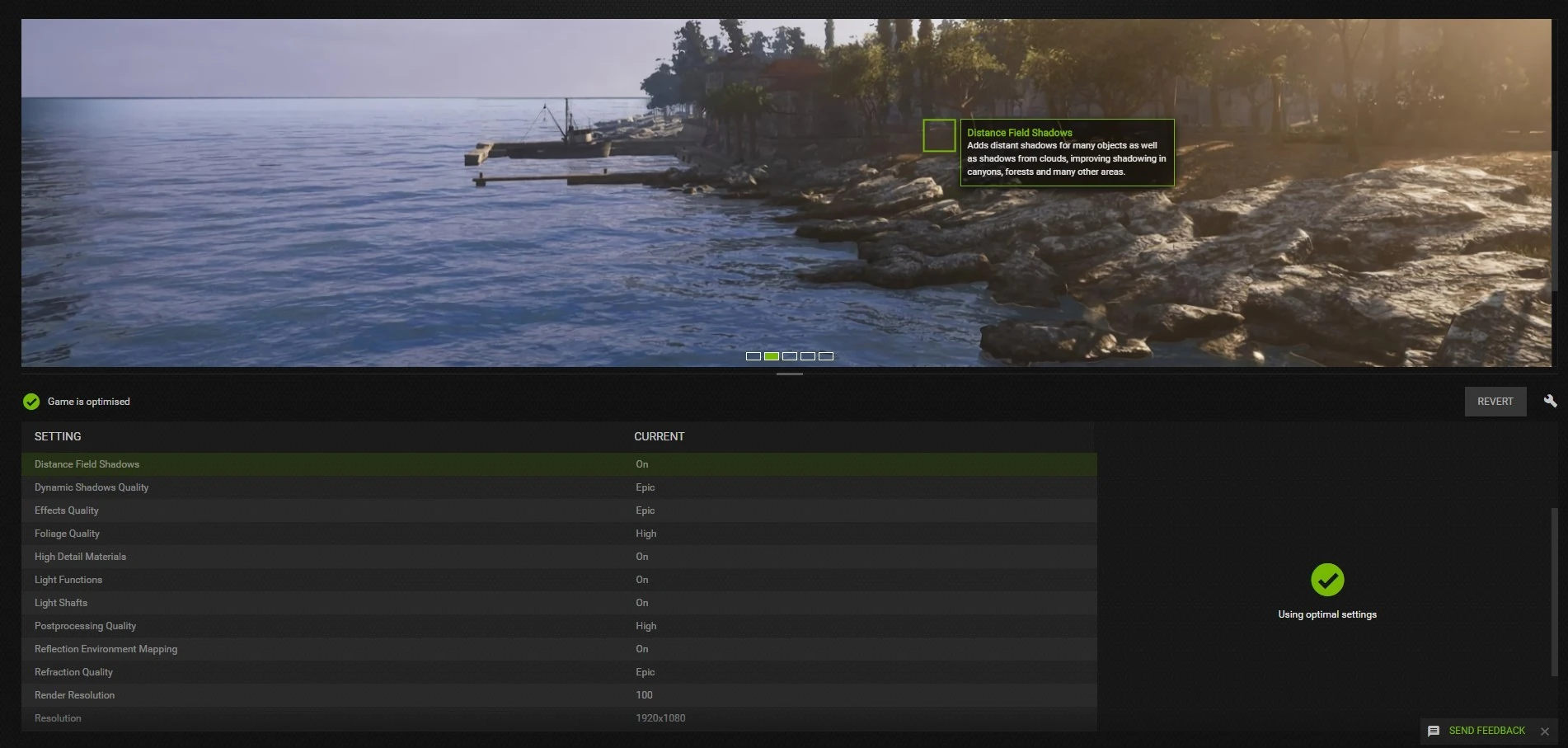Jump to the fourth screenshot slide indicator

pyautogui.click(x=808, y=356)
